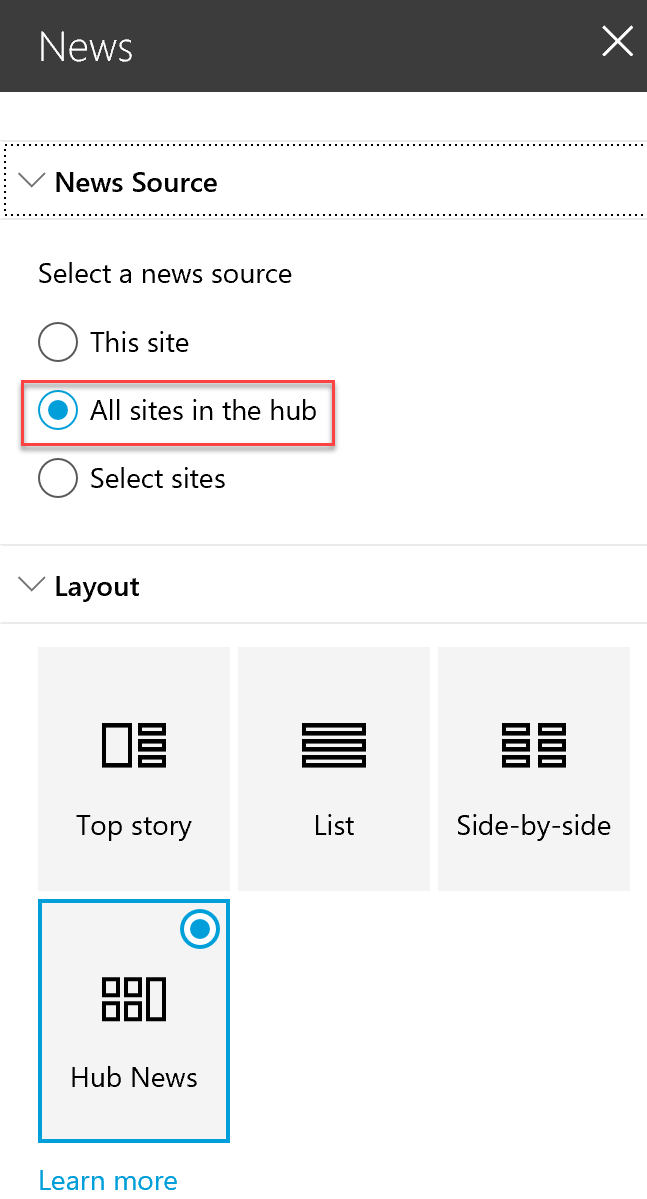This screenshot has height=1199, width=647.
Task: Click the Layout section heading text
Action: click(x=97, y=587)
